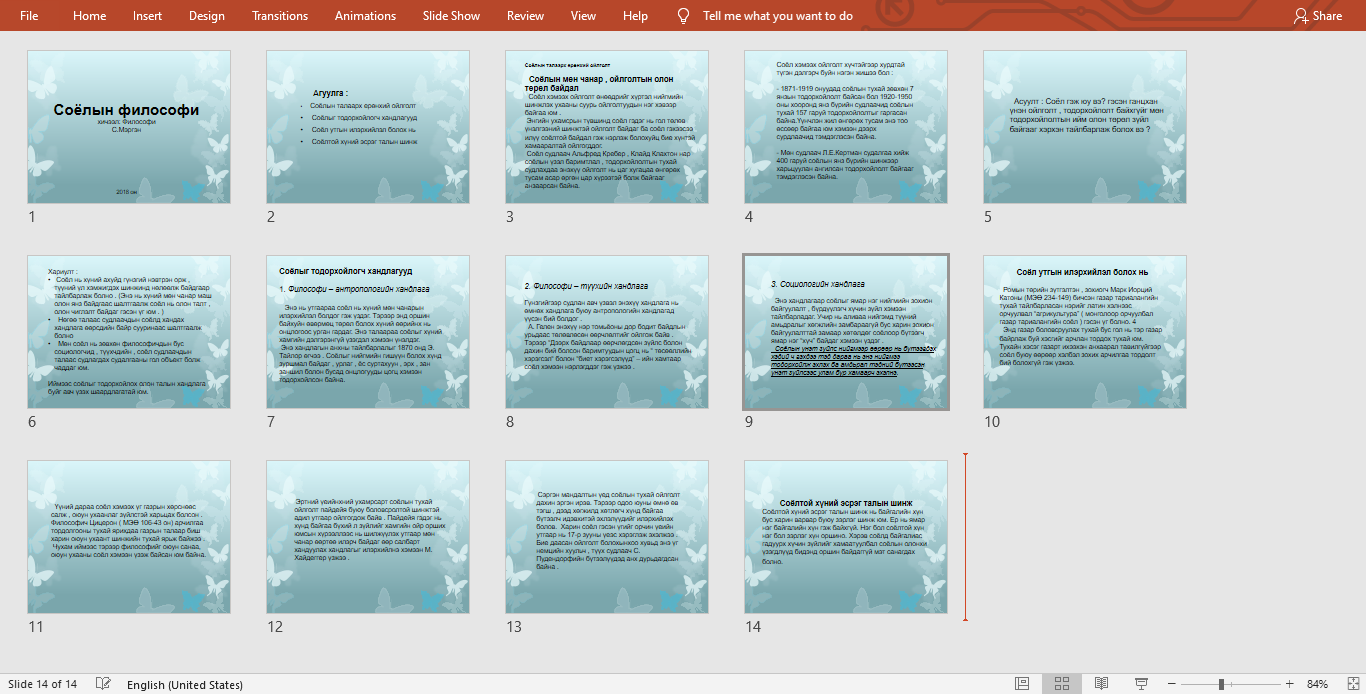The height and width of the screenshot is (694, 1366).
Task: Open the File menu
Action: 29,15
